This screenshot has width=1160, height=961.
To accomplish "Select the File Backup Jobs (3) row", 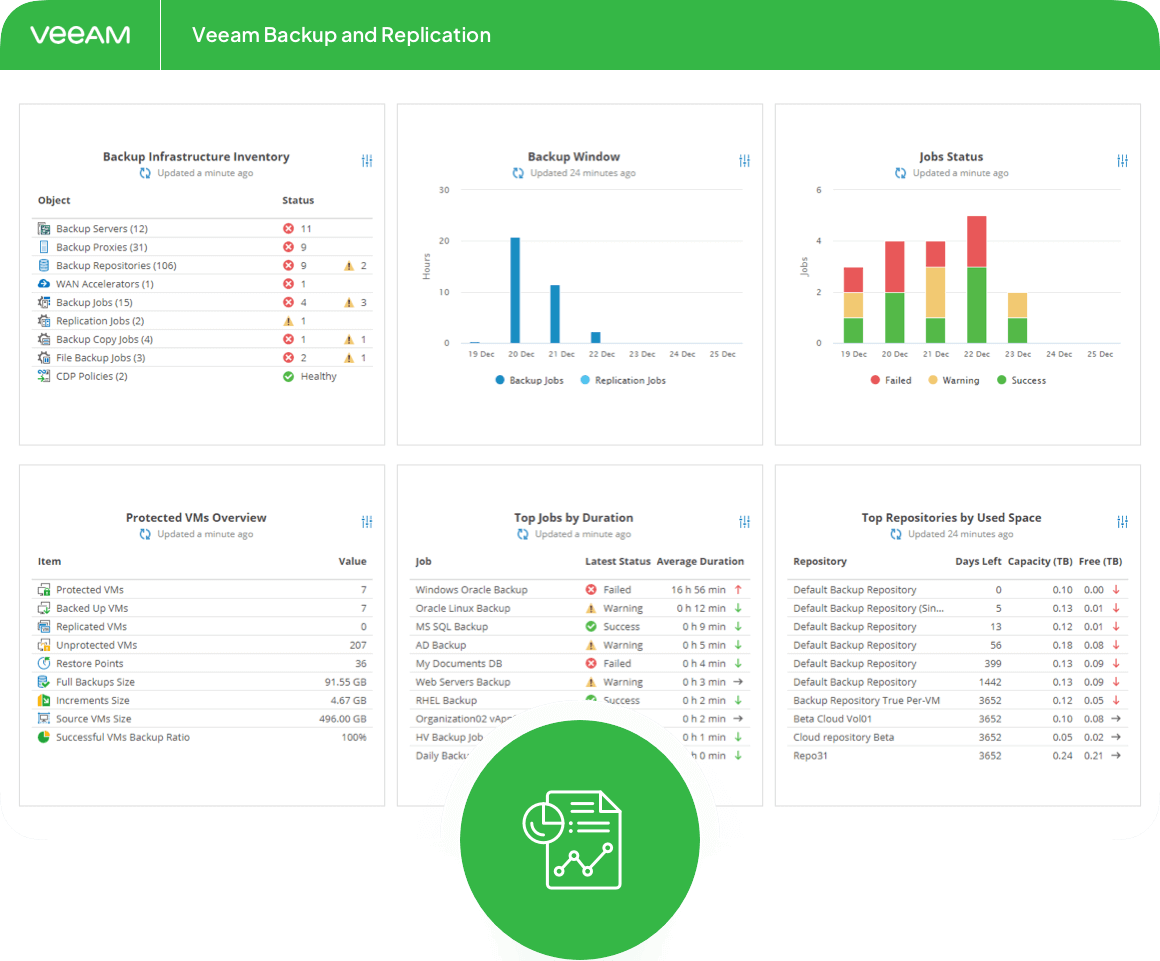I will [x=202, y=358].
